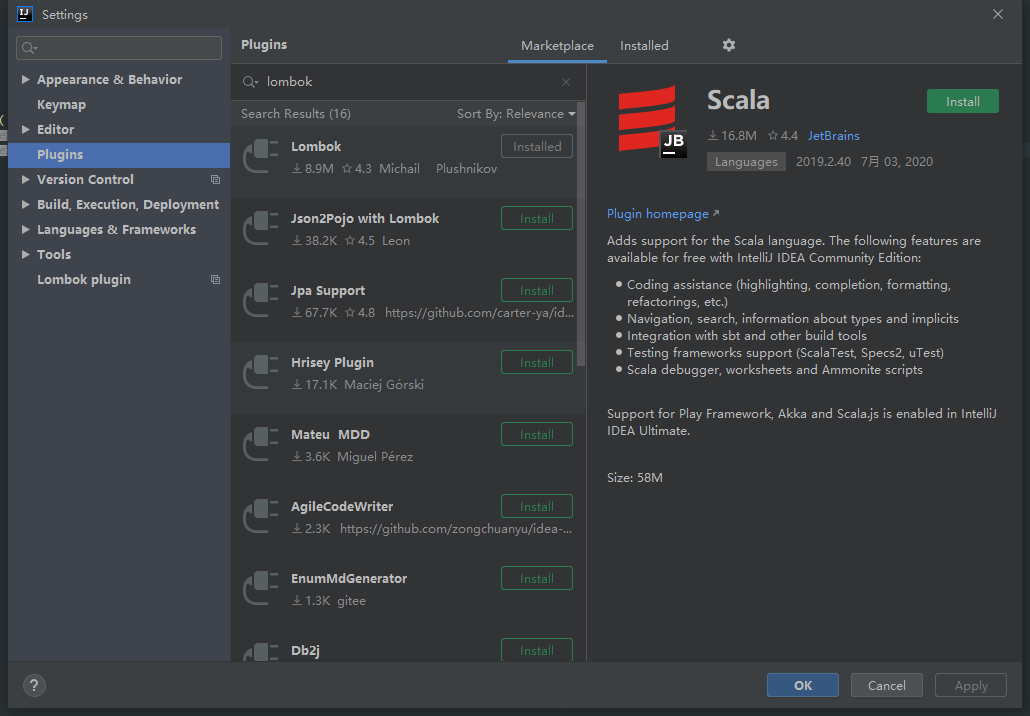1030x716 pixels.
Task: Cancel the Settings dialog
Action: point(886,685)
